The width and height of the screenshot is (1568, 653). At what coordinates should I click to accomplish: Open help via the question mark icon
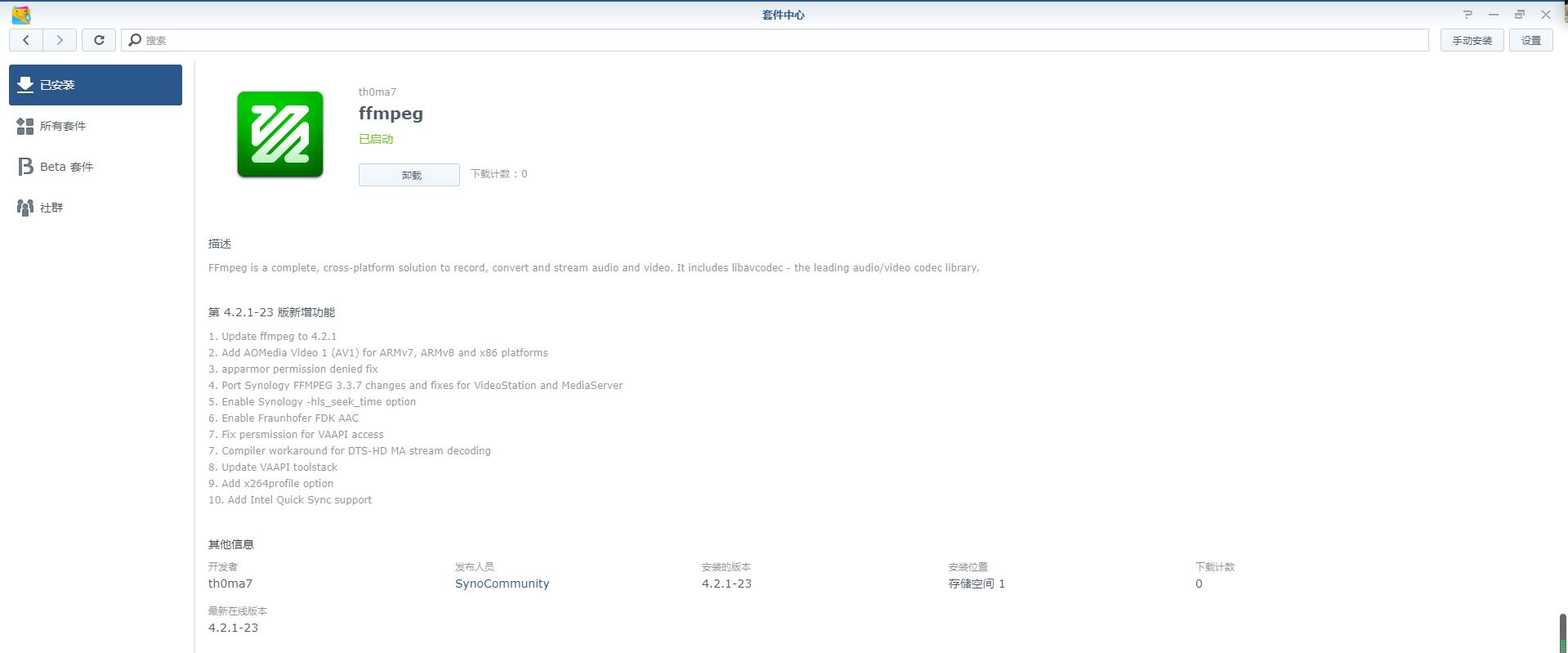coord(1467,15)
